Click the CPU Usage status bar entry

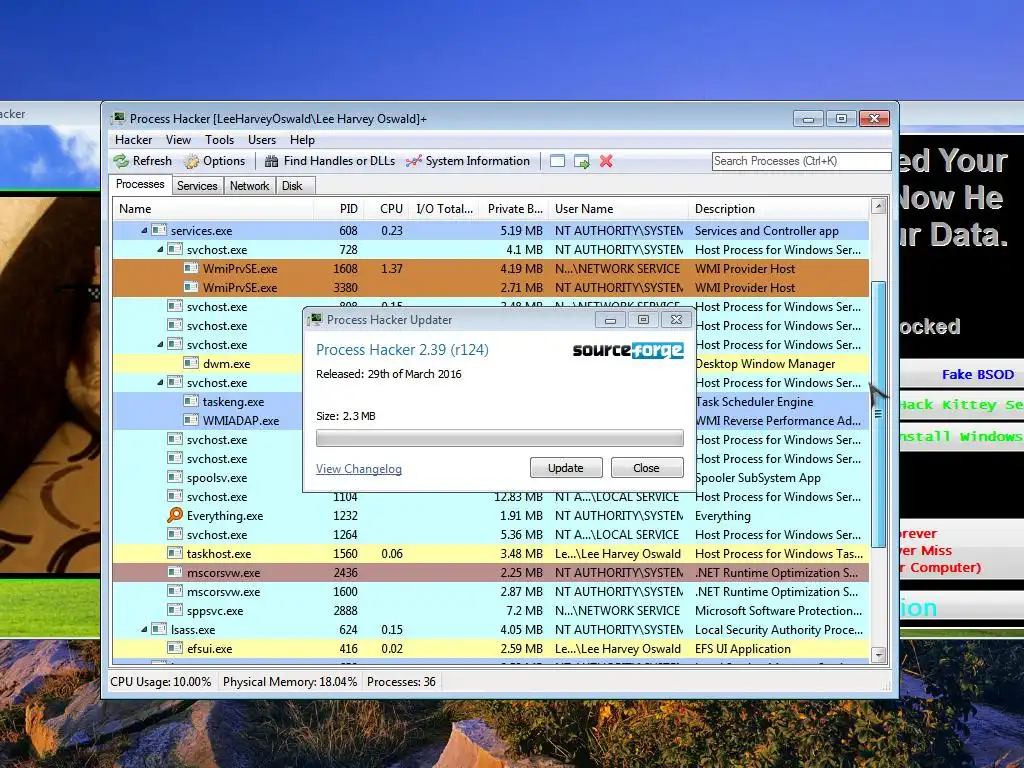(x=161, y=682)
